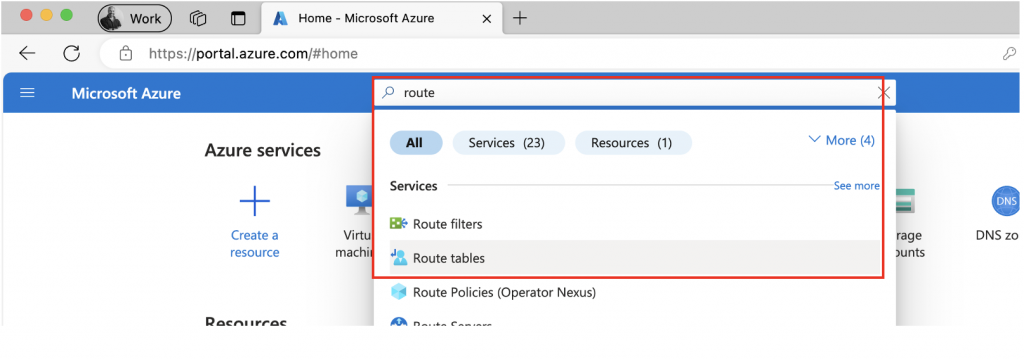
Task: Open Route Policies (Operator Nexus) result
Action: [635, 292]
